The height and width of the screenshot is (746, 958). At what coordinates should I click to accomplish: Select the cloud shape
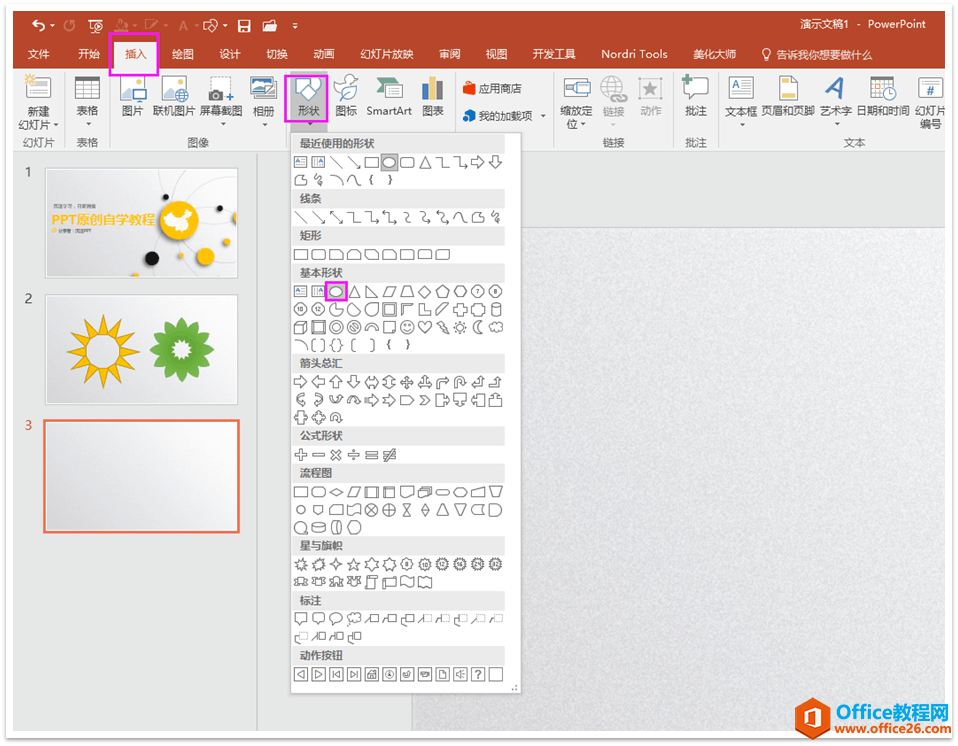(496, 327)
